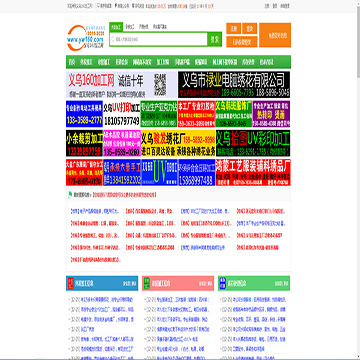Screen dimensions: 360x360
Task: Focus the search keyword input field
Action: click(158, 39)
